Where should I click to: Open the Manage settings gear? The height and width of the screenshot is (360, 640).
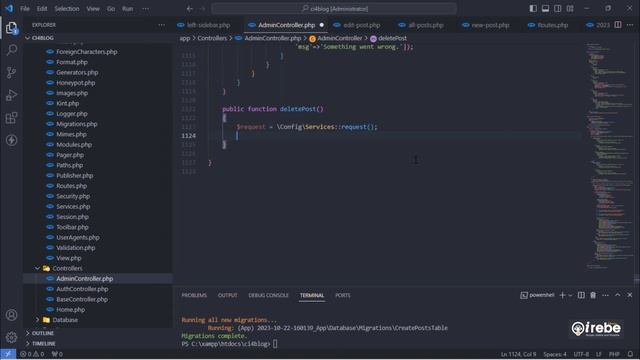11,337
